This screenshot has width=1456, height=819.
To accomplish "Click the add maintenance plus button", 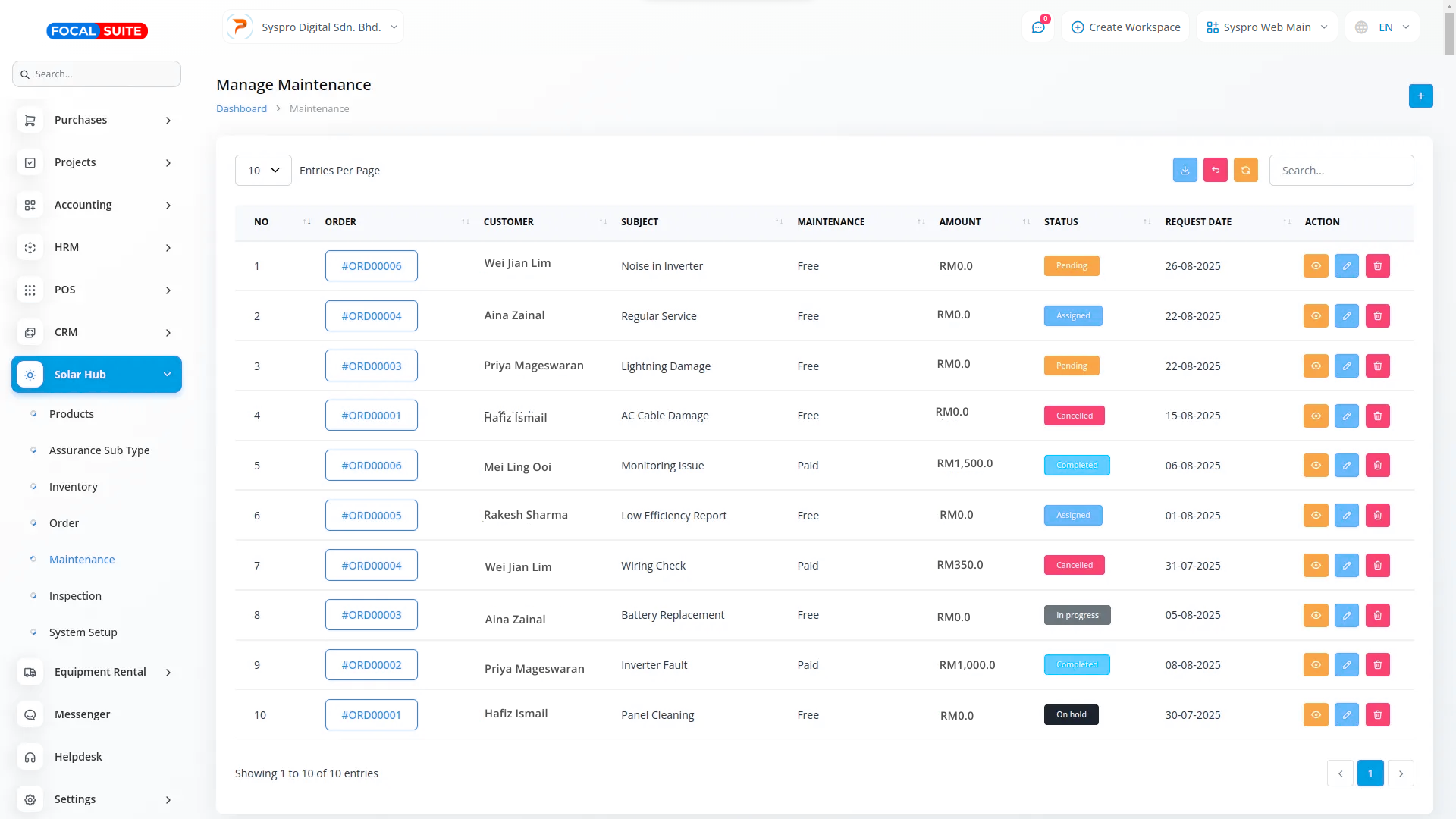I will pyautogui.click(x=1420, y=96).
